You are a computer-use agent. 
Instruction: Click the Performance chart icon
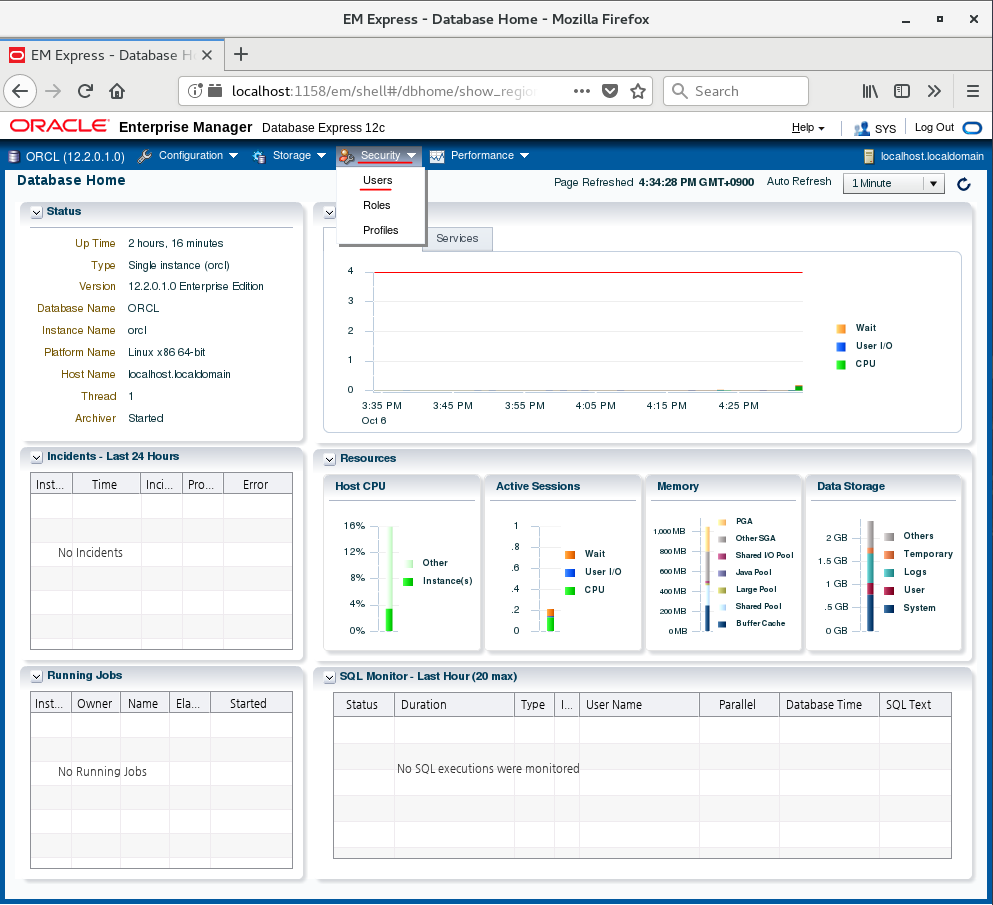(x=437, y=156)
